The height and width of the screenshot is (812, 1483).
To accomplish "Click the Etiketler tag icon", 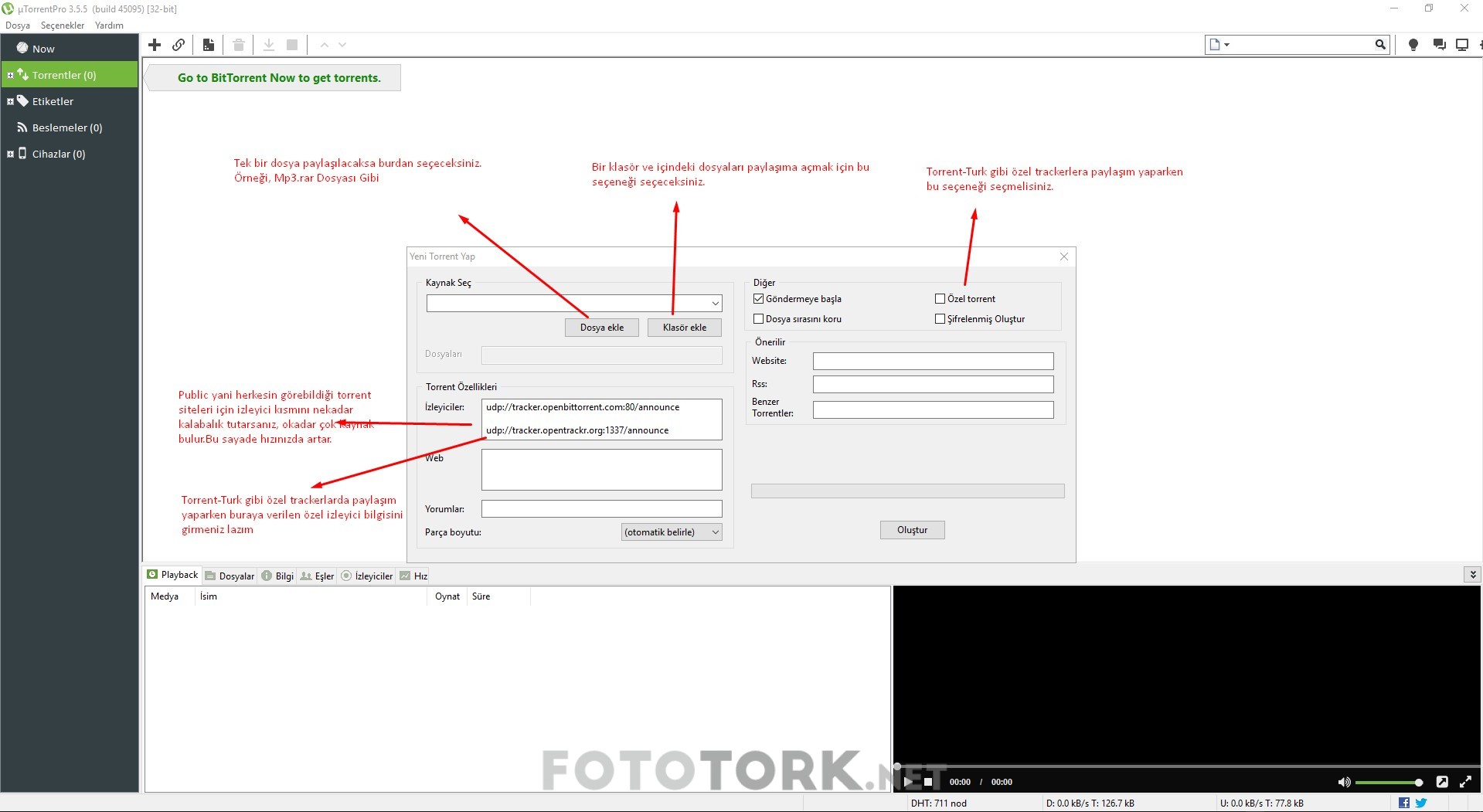I will tap(22, 101).
